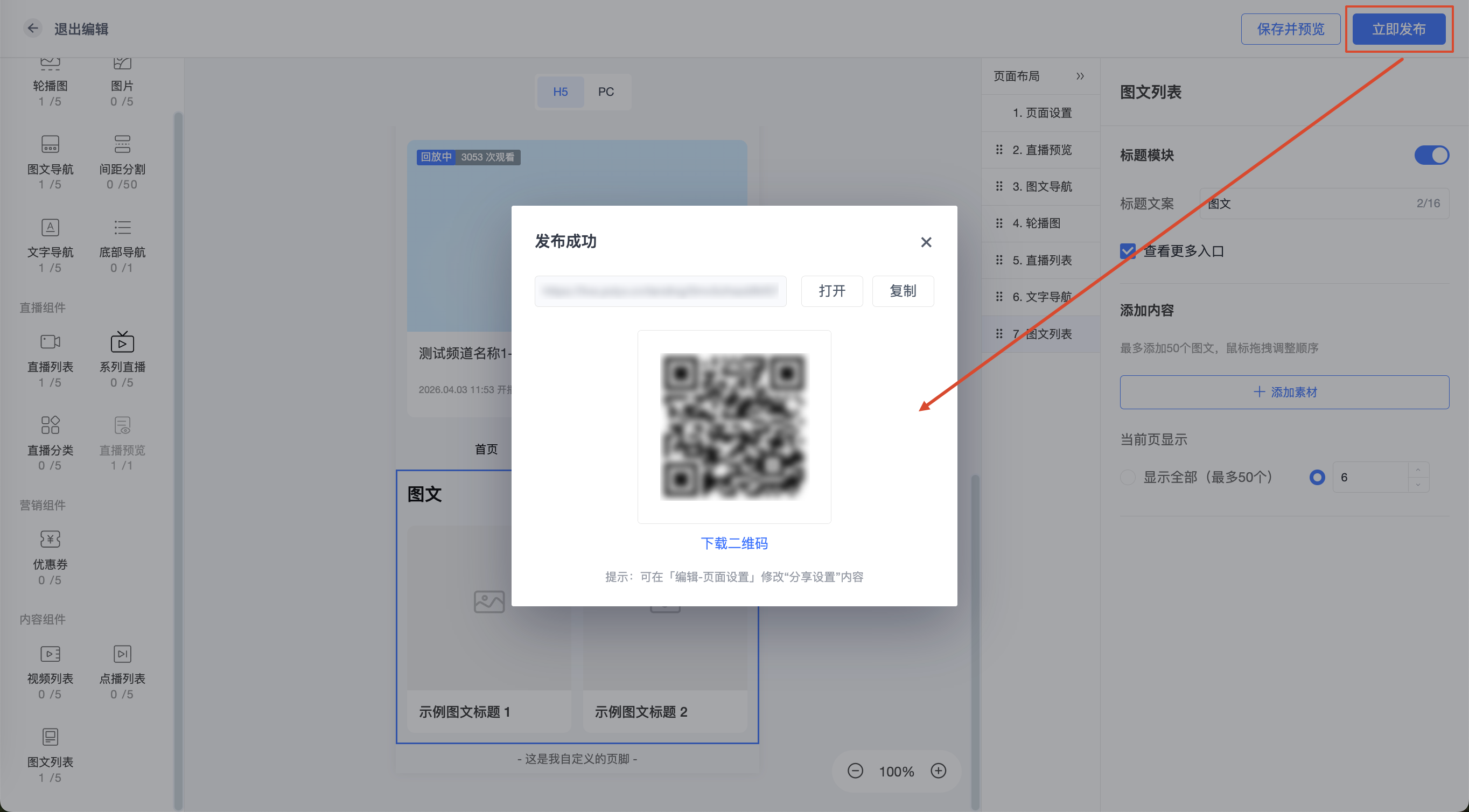Add the 图文导航 component
1469x812 pixels.
tap(50, 162)
